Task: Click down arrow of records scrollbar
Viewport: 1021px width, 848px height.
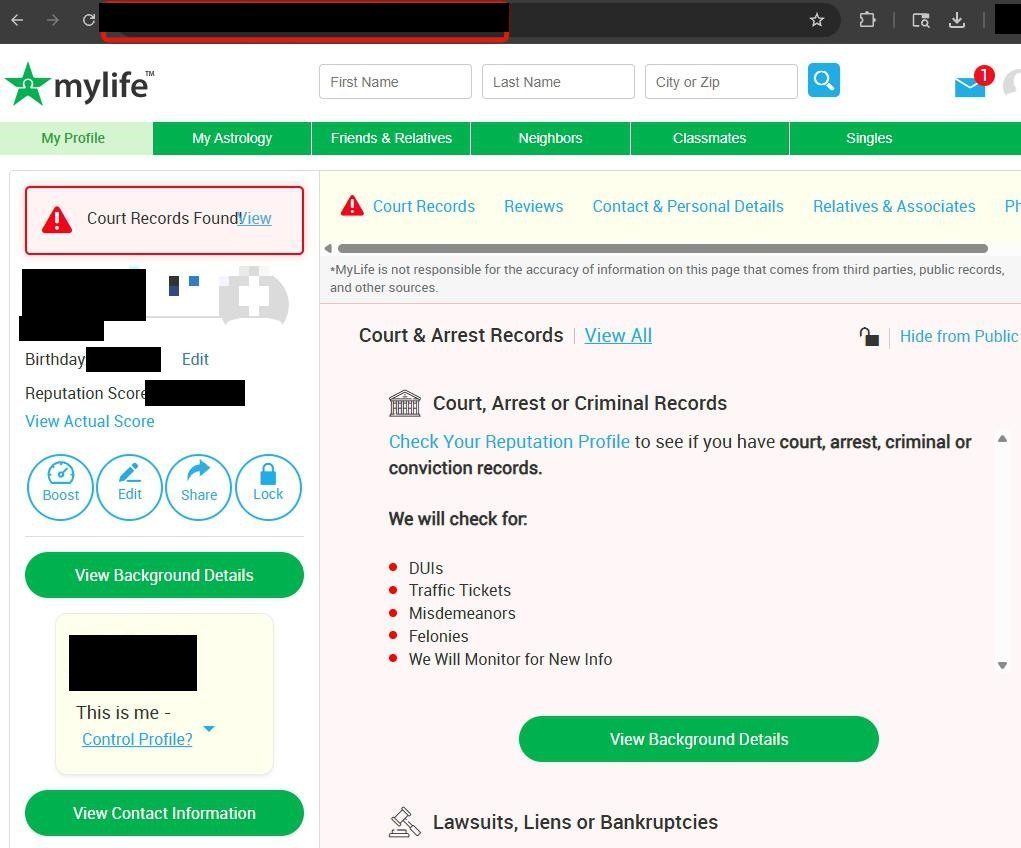Action: (1003, 666)
